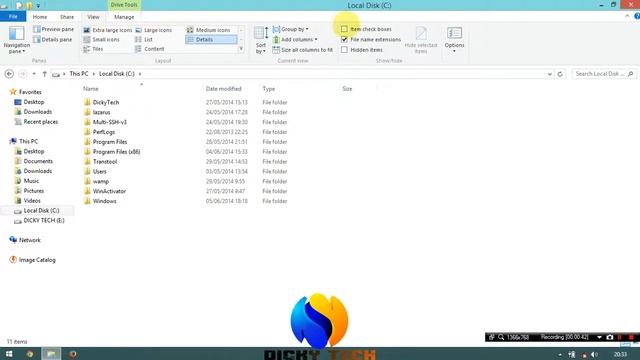The height and width of the screenshot is (360, 640).
Task: Enable Item check boxes
Action: coord(344,29)
